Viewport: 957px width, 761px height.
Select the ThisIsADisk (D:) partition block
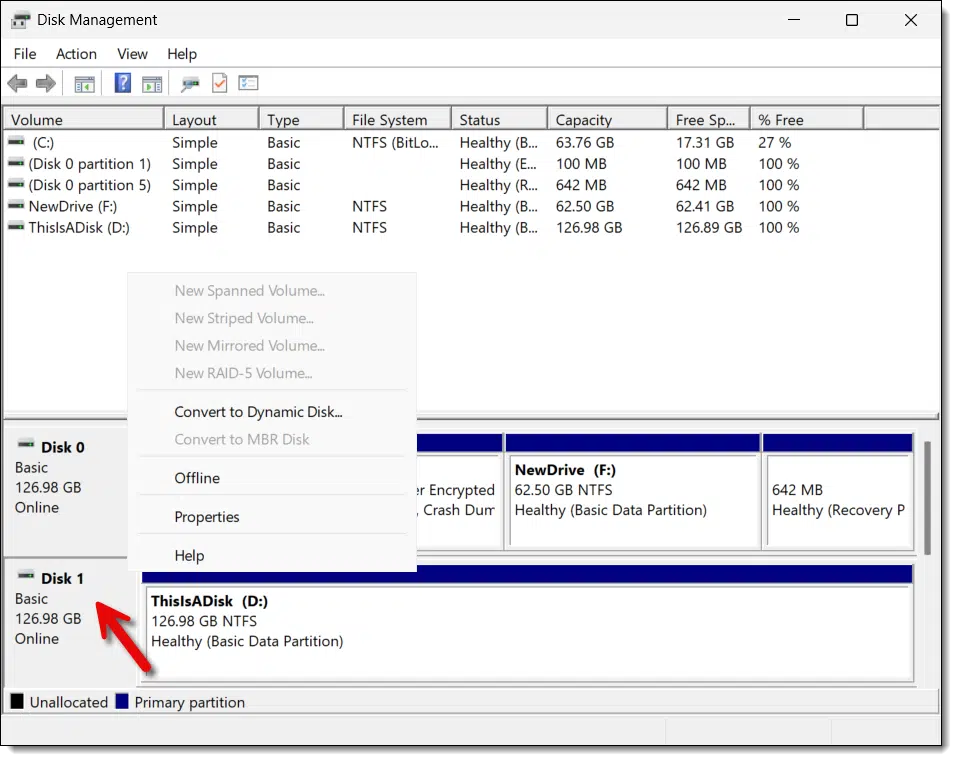[527, 624]
